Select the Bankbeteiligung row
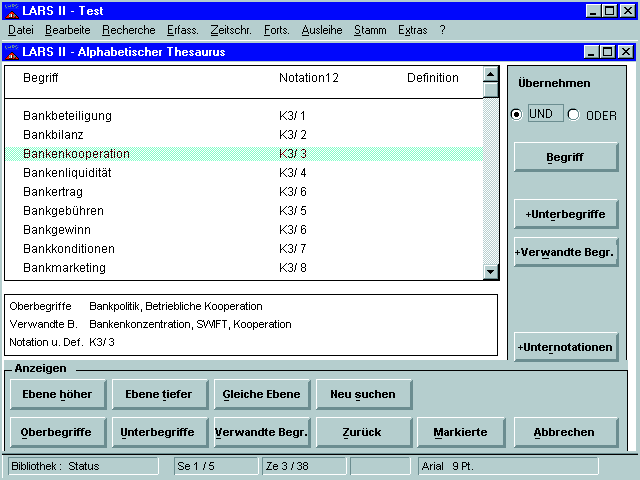640x480 pixels. point(244,116)
